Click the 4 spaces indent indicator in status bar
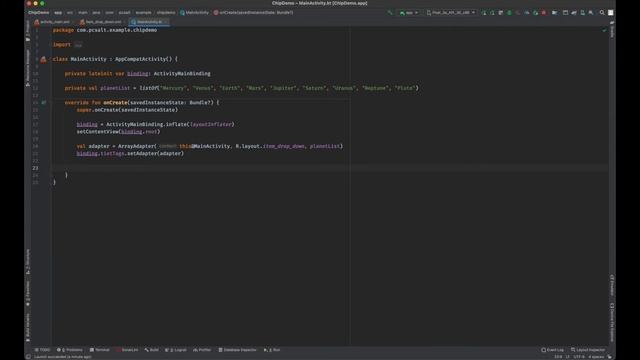 click(596, 357)
